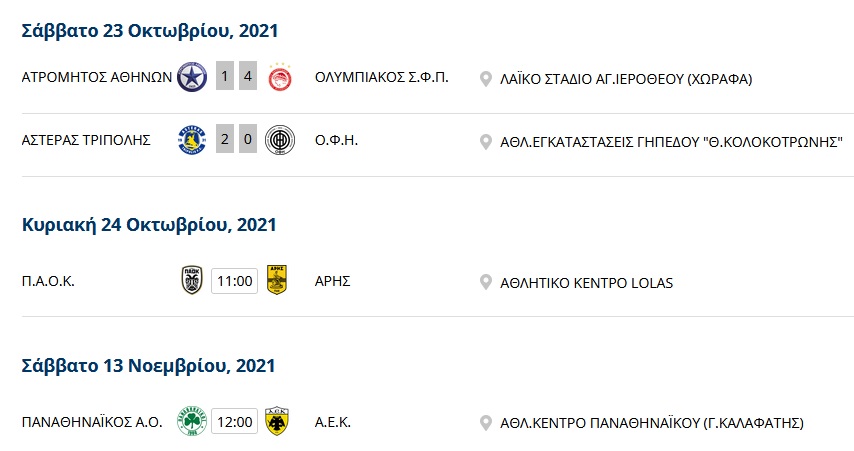Click the Ο.Φ.Η. black circular crest

(280, 140)
